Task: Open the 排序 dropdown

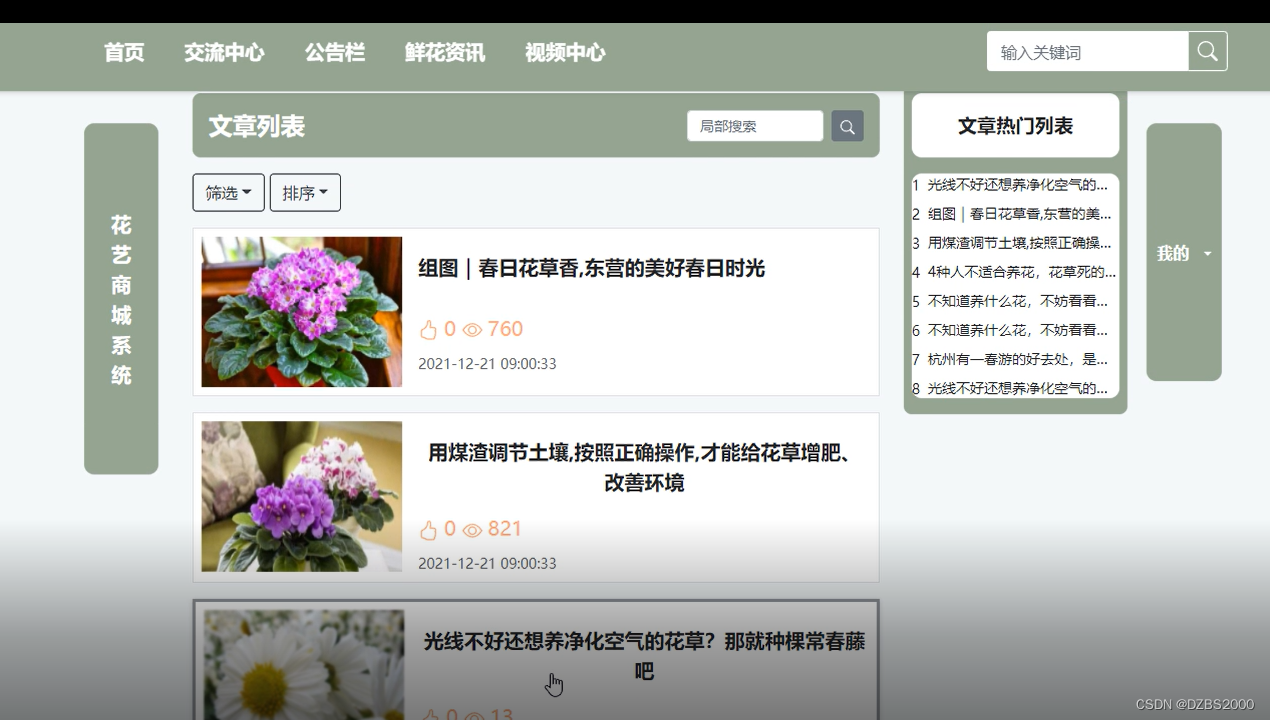Action: 305,193
